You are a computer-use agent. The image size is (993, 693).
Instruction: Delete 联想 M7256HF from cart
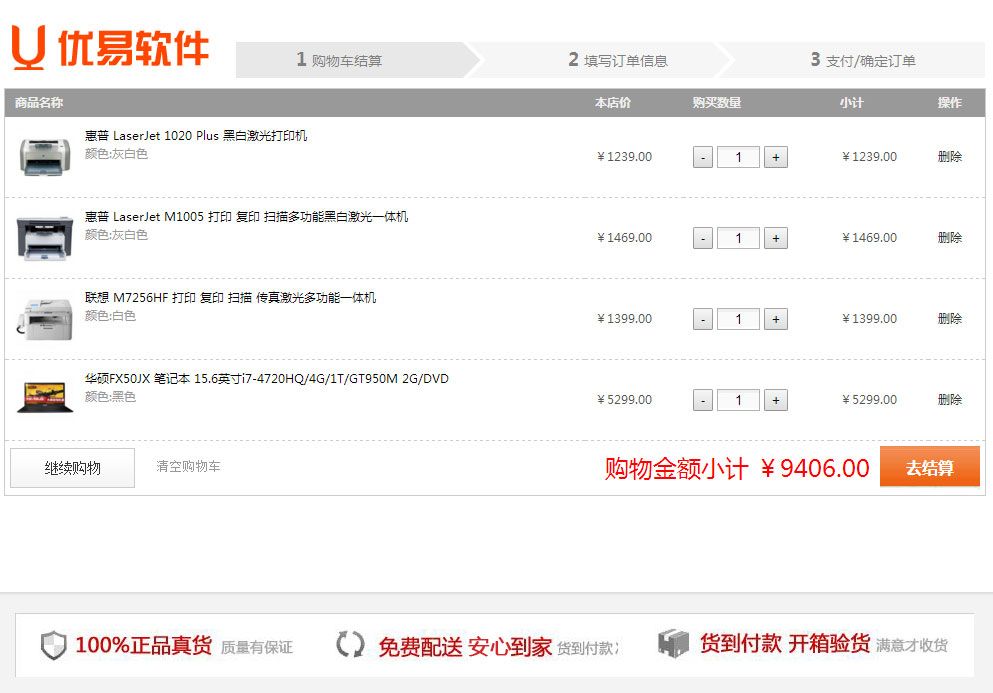click(949, 319)
